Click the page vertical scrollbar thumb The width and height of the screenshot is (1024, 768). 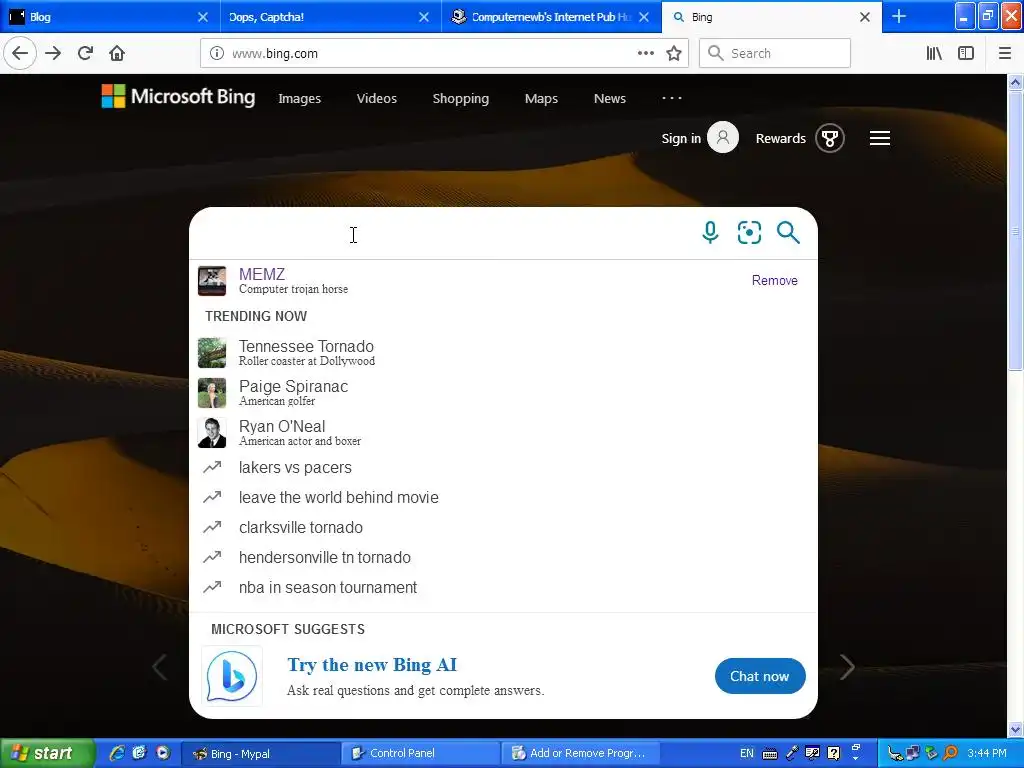tap(1015, 230)
